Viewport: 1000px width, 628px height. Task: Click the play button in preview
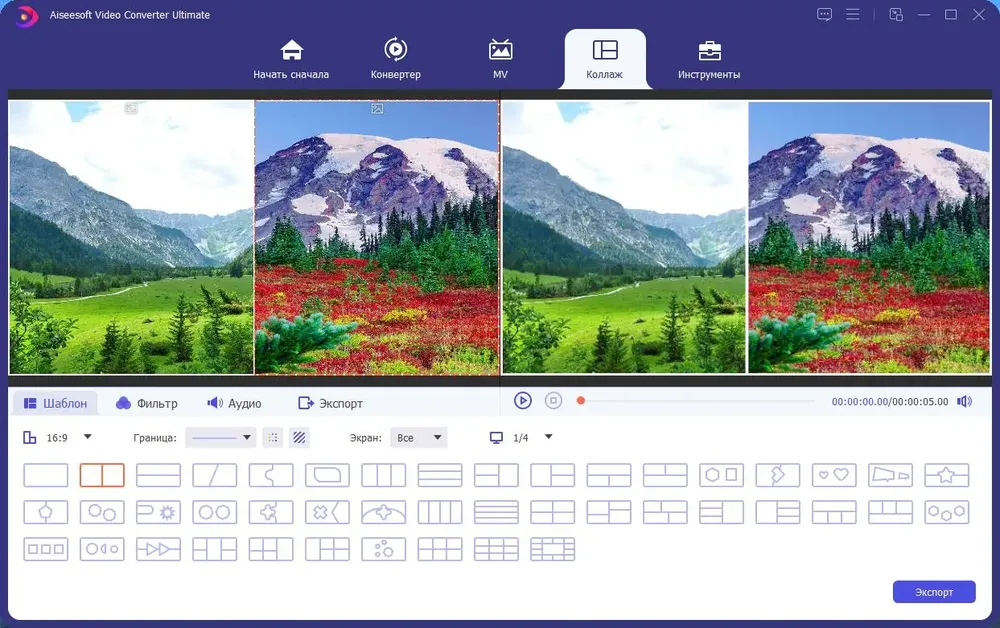click(522, 400)
